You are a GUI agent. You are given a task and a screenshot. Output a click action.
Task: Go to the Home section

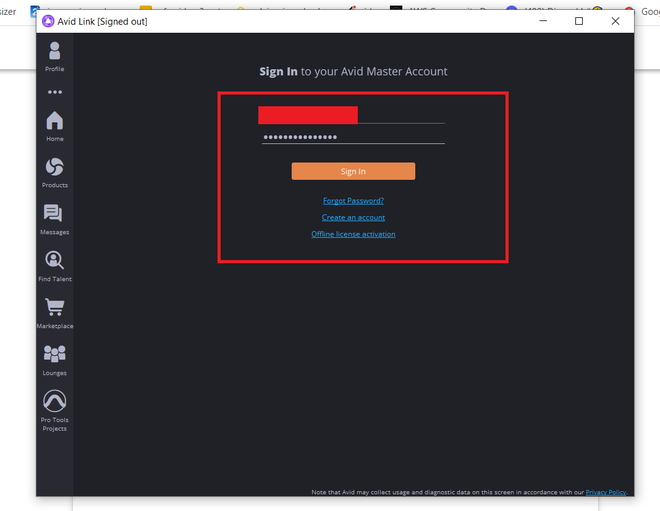point(55,126)
